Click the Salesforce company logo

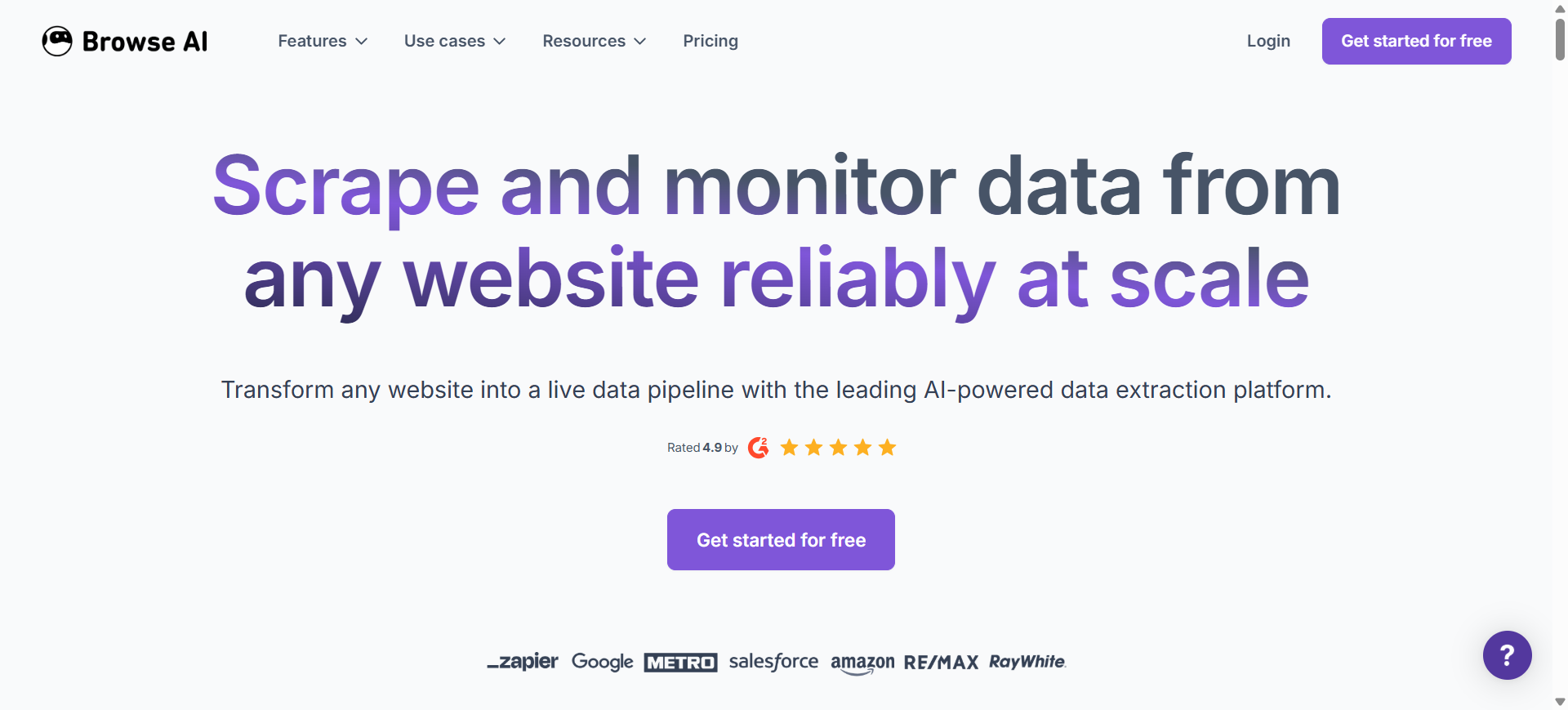(x=773, y=662)
